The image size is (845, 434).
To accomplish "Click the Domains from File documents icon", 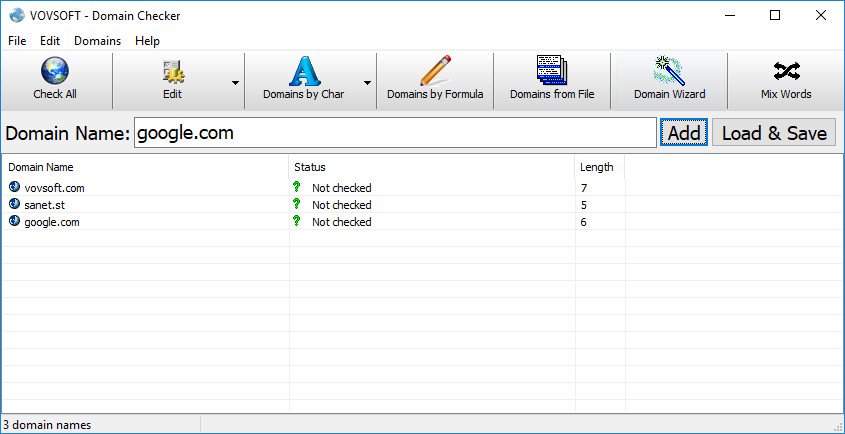I will click(x=552, y=70).
